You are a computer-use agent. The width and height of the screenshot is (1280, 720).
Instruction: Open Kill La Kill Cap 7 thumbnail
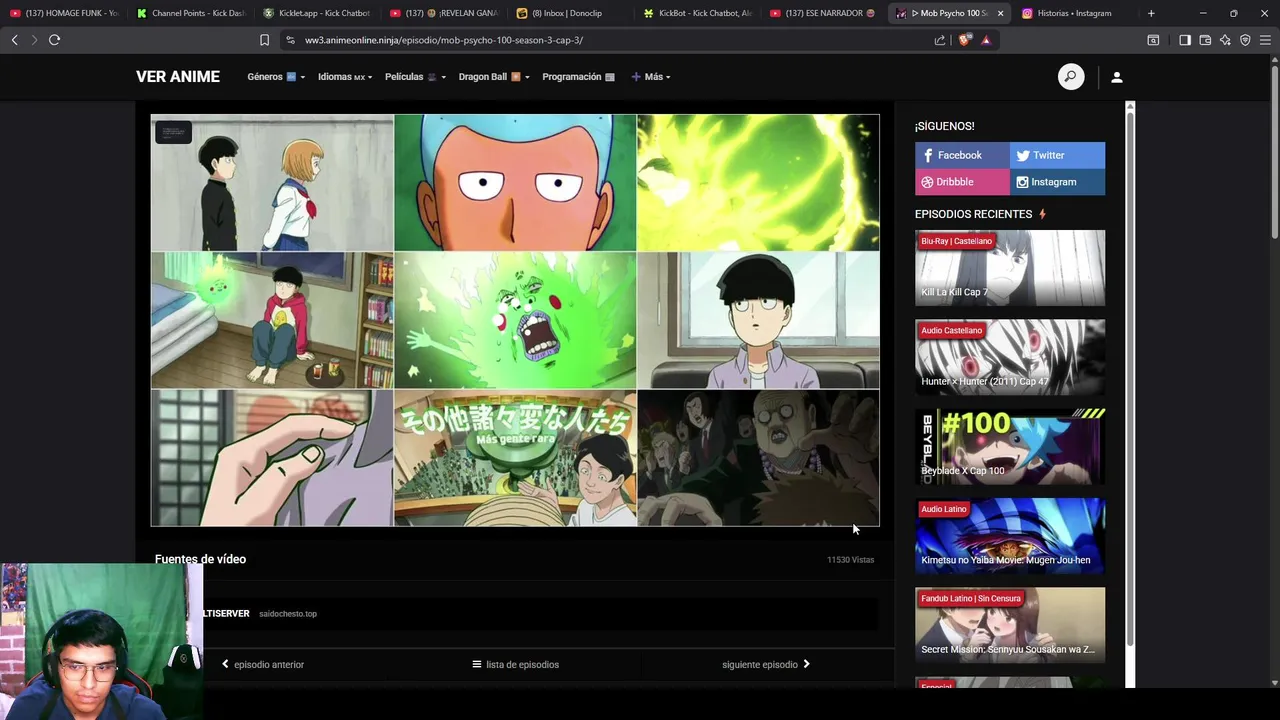click(x=1010, y=267)
